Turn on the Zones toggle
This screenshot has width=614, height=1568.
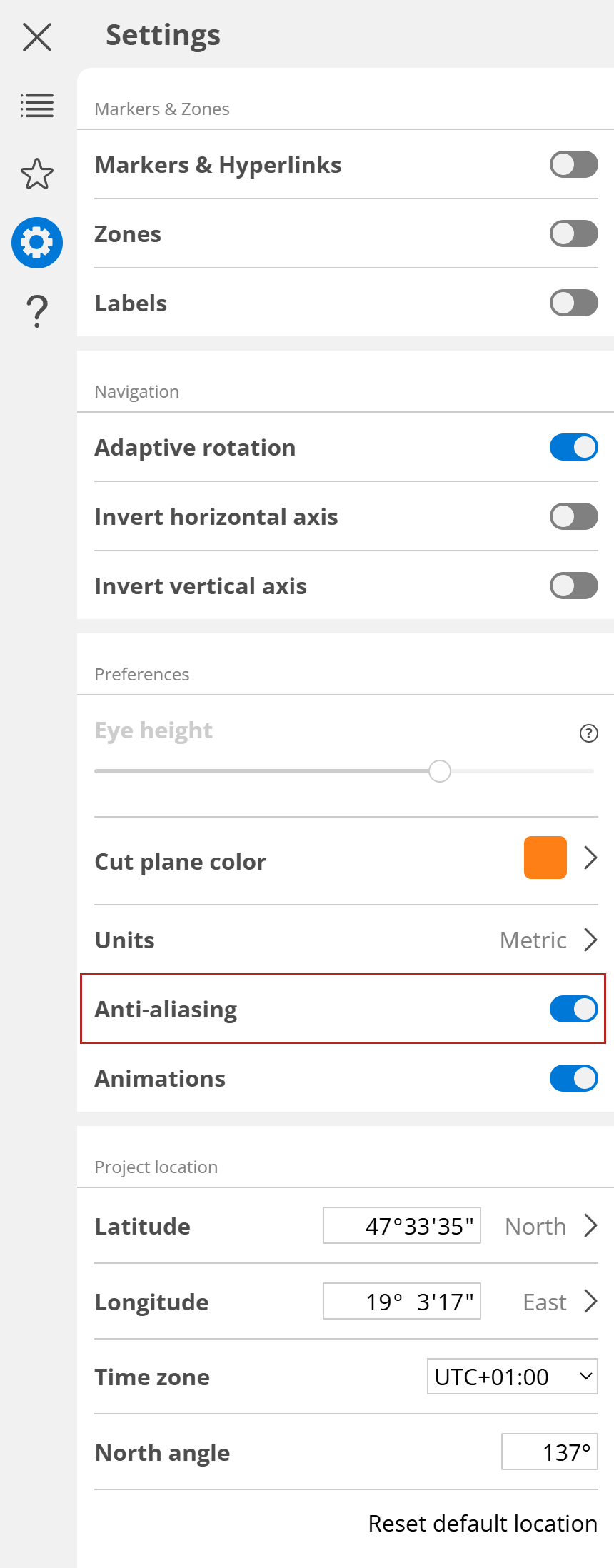tap(573, 233)
